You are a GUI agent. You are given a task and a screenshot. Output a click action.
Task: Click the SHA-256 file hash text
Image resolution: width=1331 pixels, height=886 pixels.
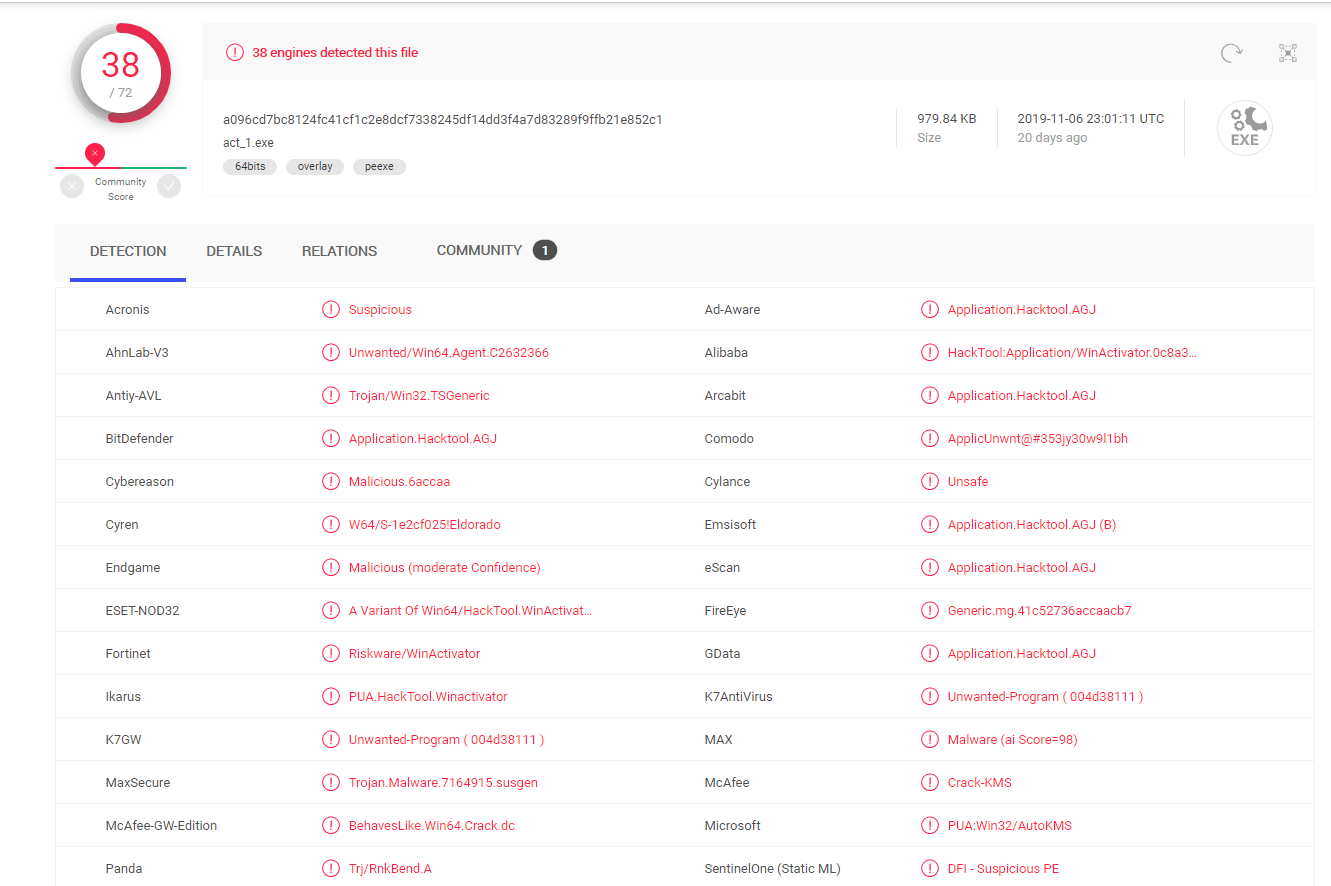[443, 119]
